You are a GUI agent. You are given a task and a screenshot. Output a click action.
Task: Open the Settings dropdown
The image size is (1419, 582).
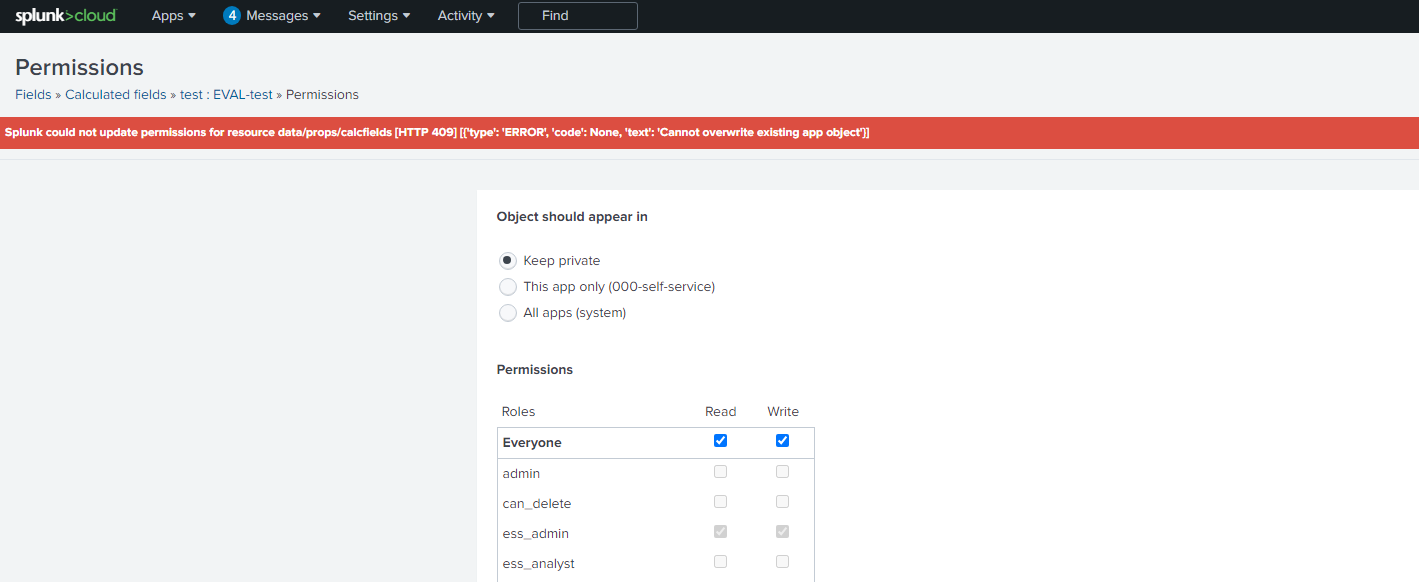379,16
